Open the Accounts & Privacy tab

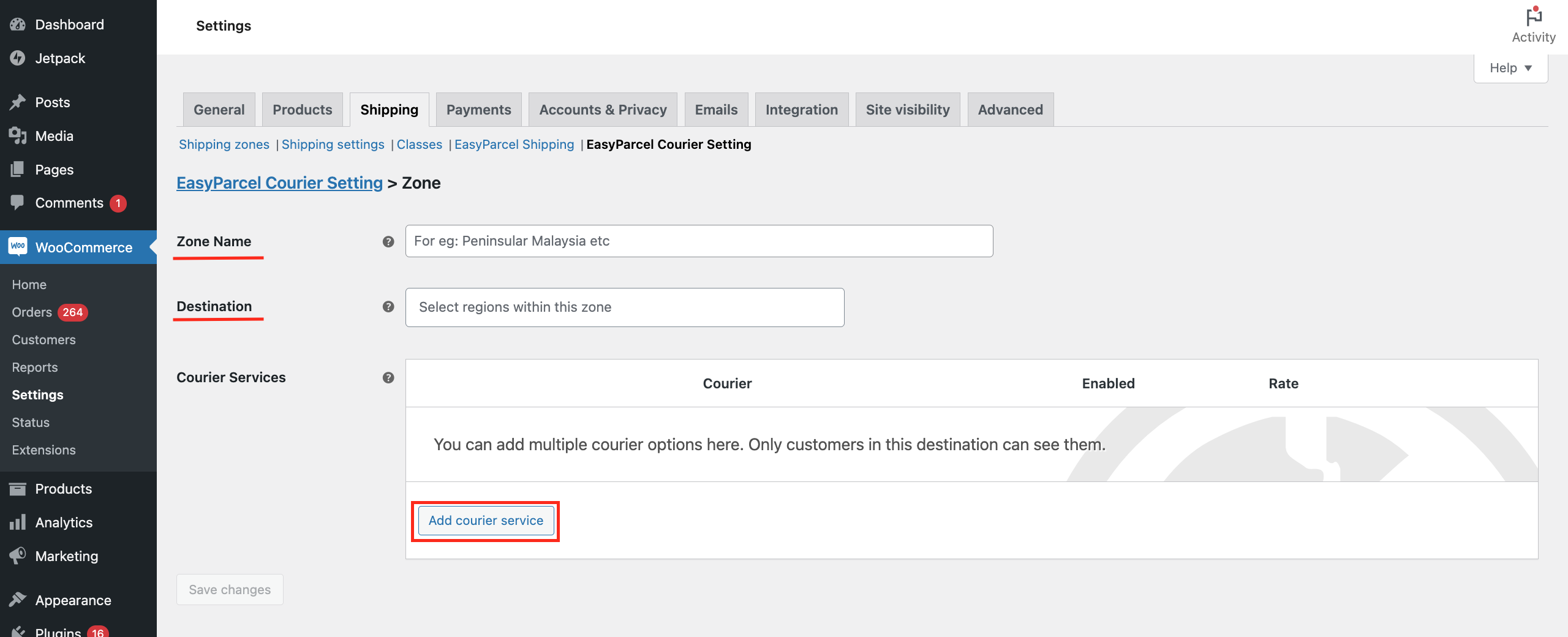coord(603,110)
